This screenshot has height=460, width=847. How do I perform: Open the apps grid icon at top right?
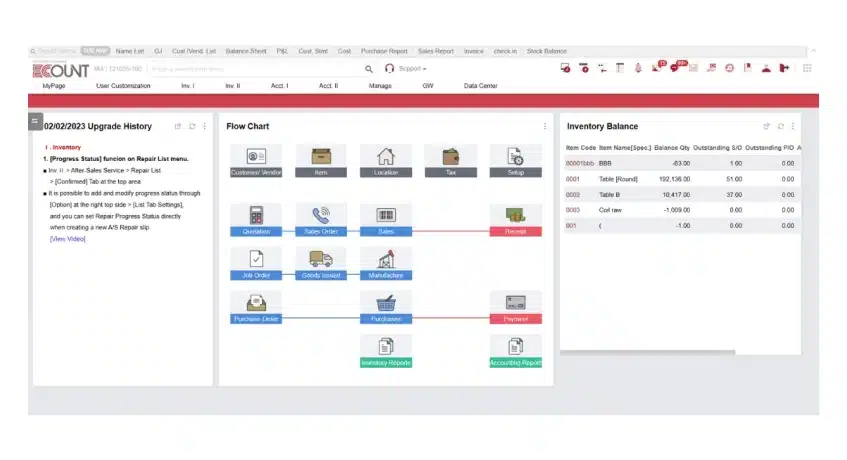click(807, 68)
